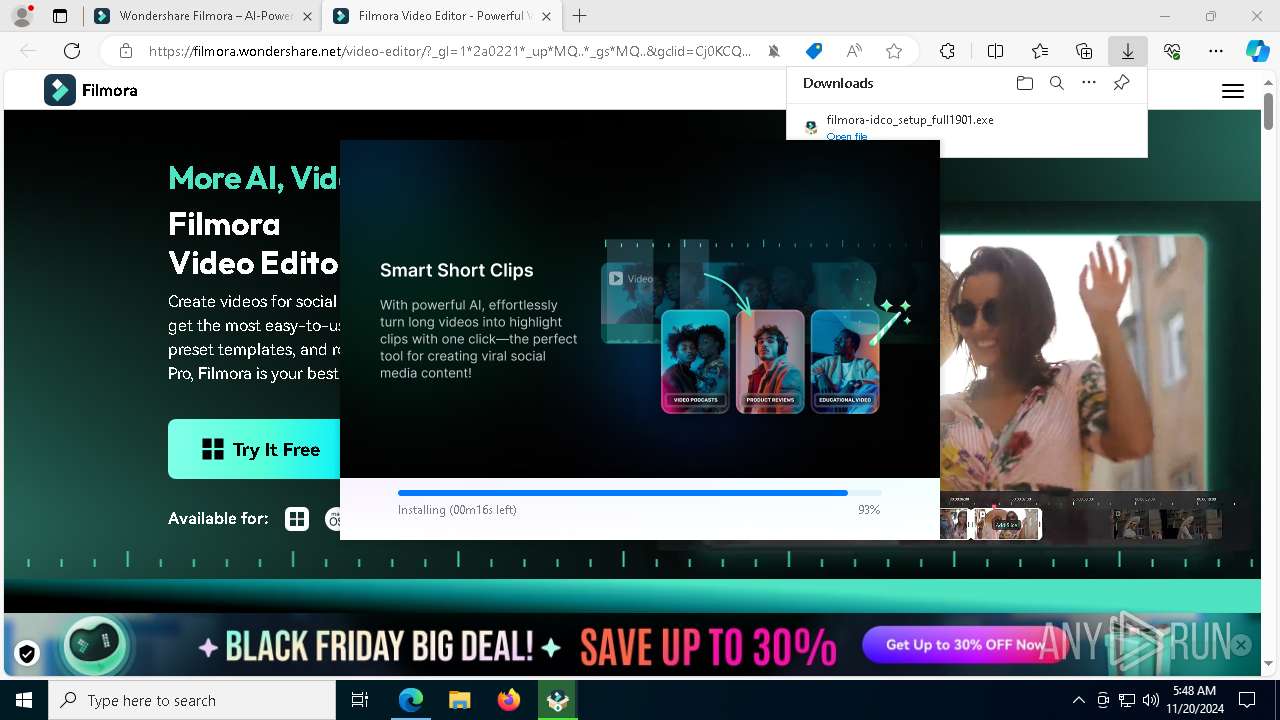Click the Edge profile avatar icon
Image resolution: width=1280 pixels, height=720 pixels.
point(22,16)
